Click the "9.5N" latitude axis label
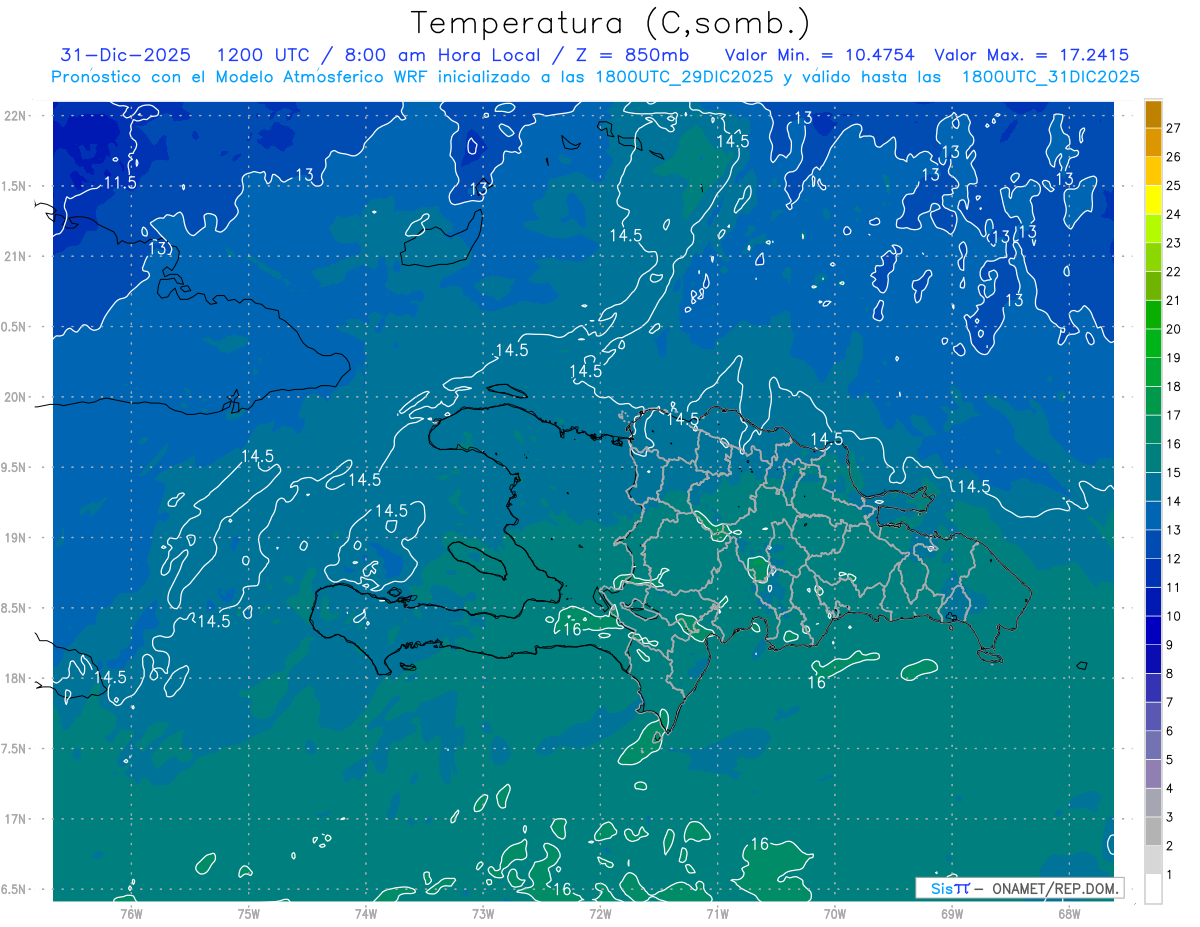1200x927 pixels. coord(14,467)
